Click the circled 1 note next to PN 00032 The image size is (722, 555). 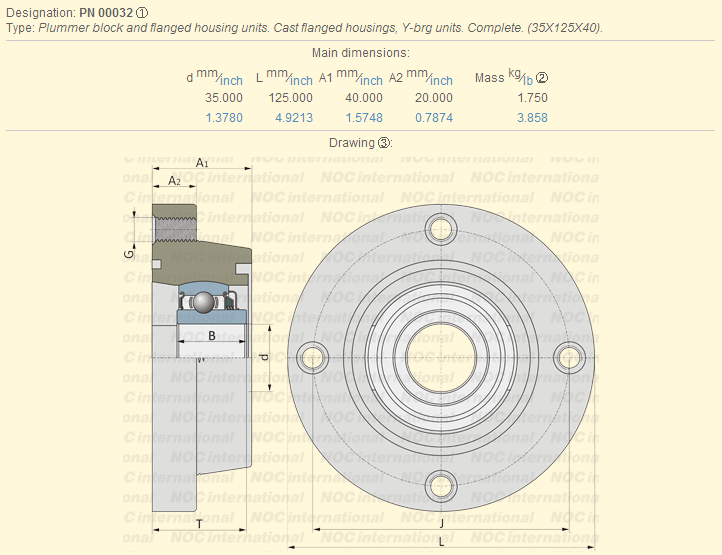142,13
